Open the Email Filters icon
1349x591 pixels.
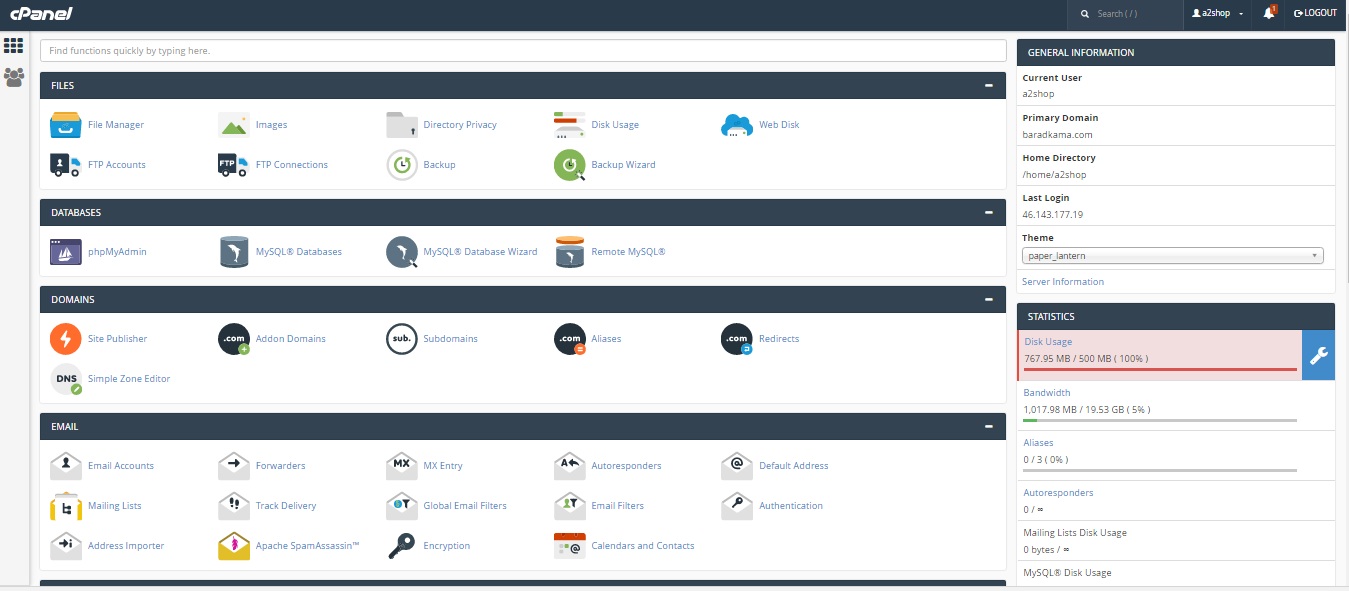point(570,506)
